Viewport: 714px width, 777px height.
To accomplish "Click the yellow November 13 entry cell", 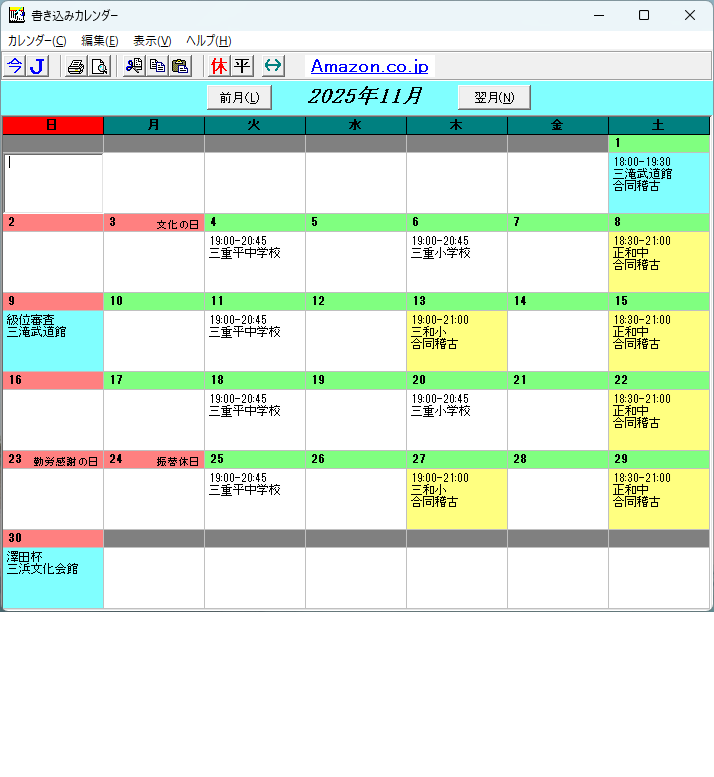I will tap(456, 340).
